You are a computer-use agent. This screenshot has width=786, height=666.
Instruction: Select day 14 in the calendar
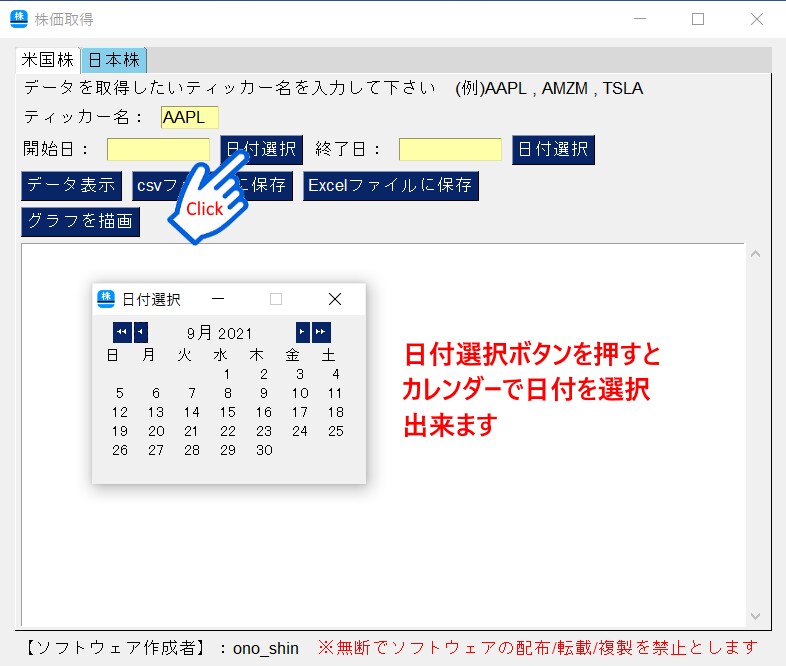[x=191, y=412]
